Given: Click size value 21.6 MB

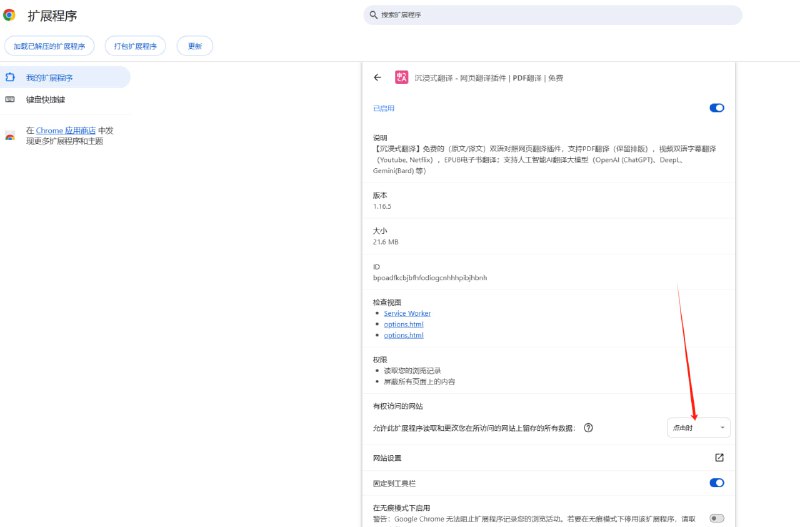Looking at the screenshot, I should [385, 242].
